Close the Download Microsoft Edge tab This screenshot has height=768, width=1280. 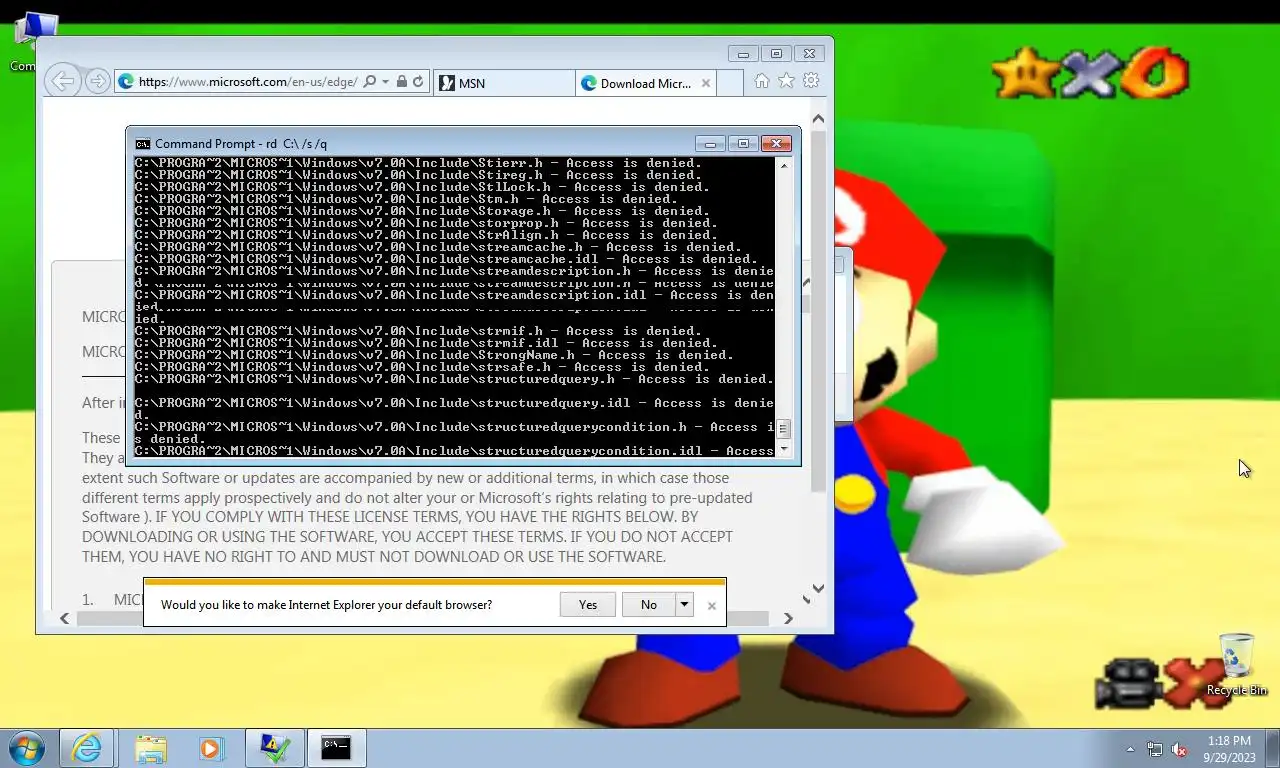pos(706,83)
